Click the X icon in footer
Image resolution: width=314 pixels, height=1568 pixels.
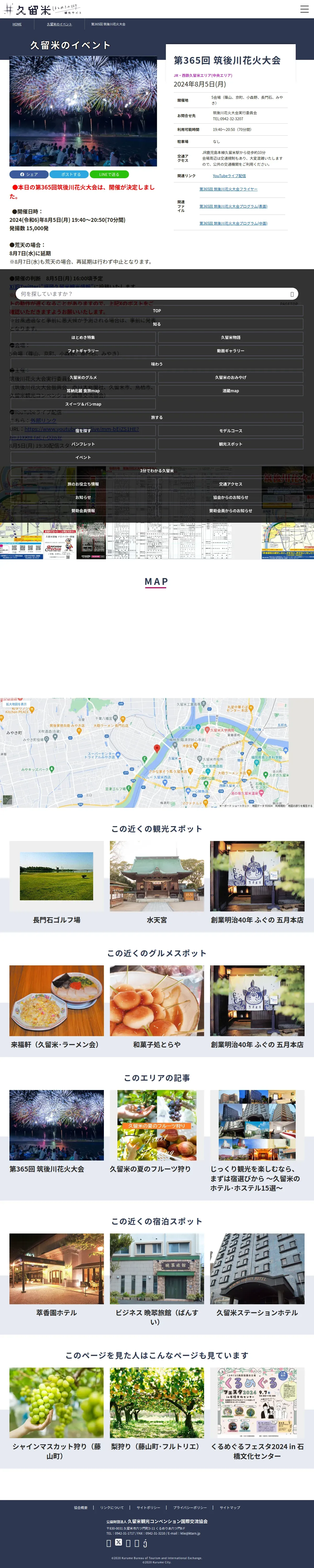[x=118, y=1542]
